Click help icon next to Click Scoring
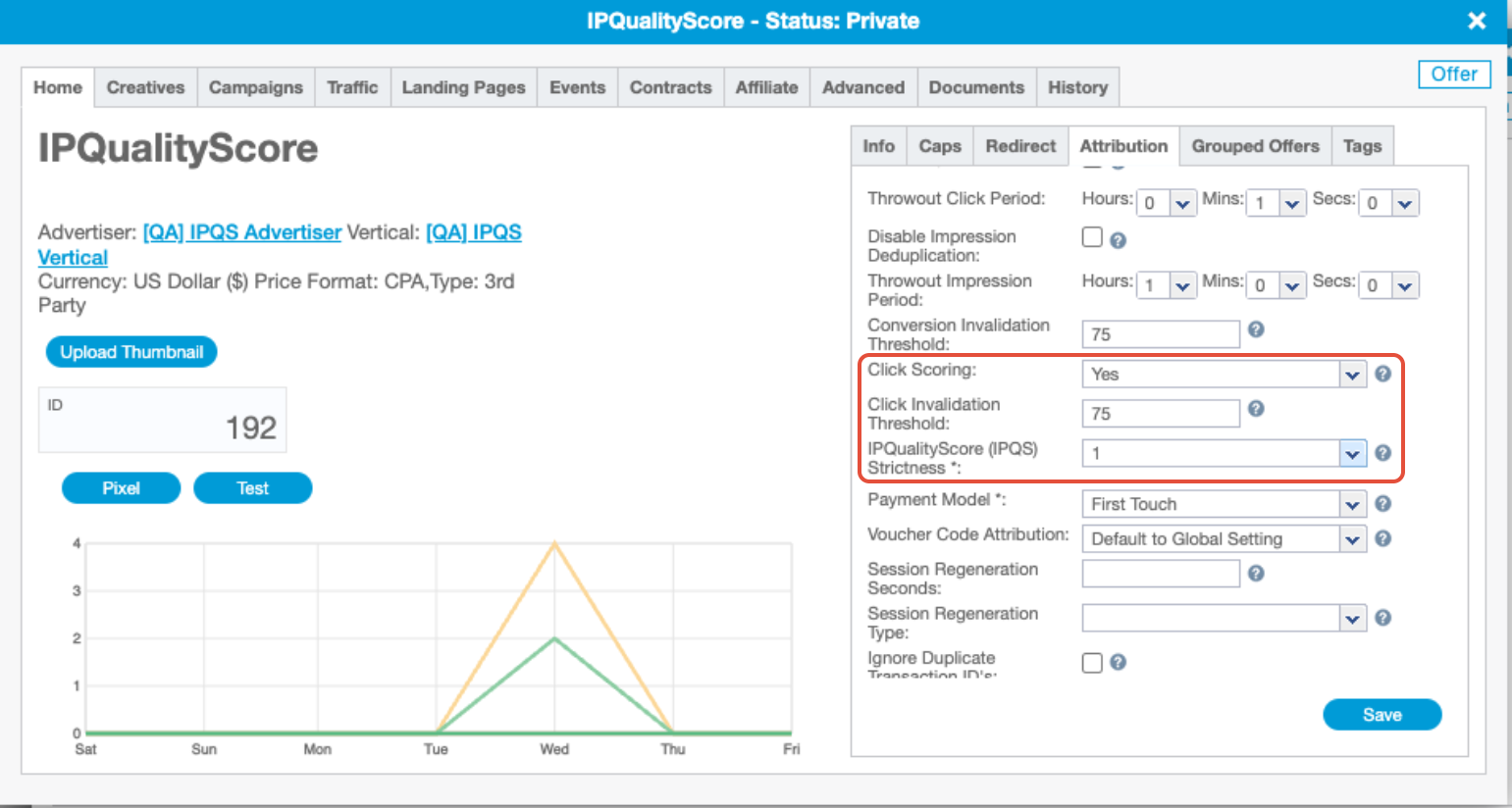The width and height of the screenshot is (1512, 808). (x=1382, y=374)
